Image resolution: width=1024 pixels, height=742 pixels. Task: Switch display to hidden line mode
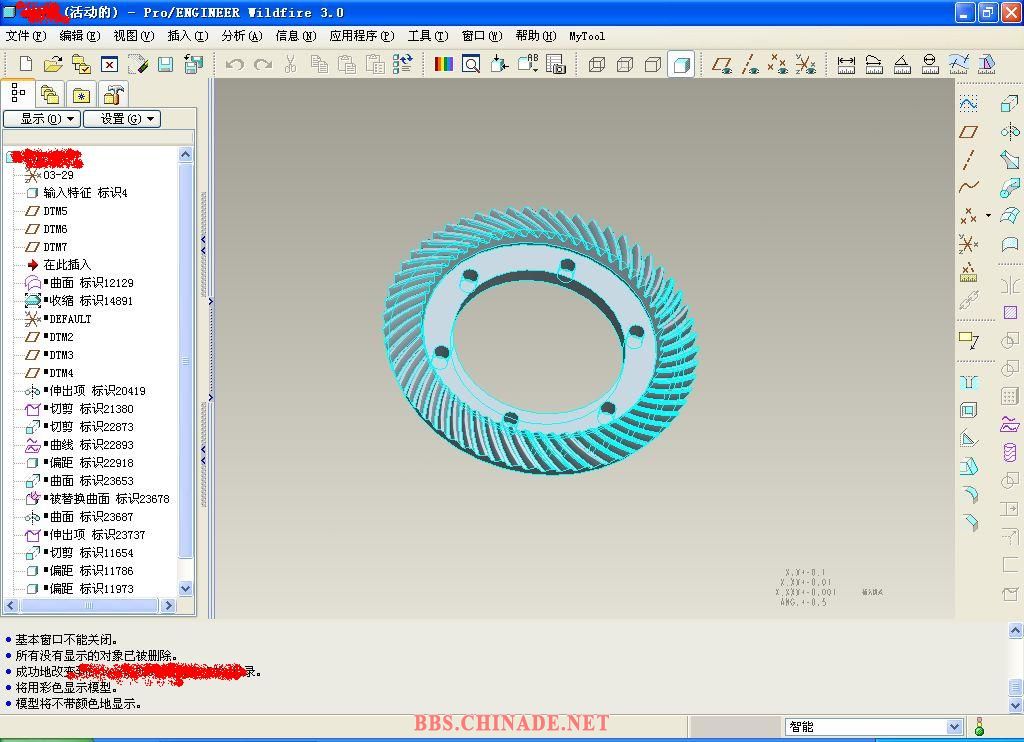[x=624, y=64]
